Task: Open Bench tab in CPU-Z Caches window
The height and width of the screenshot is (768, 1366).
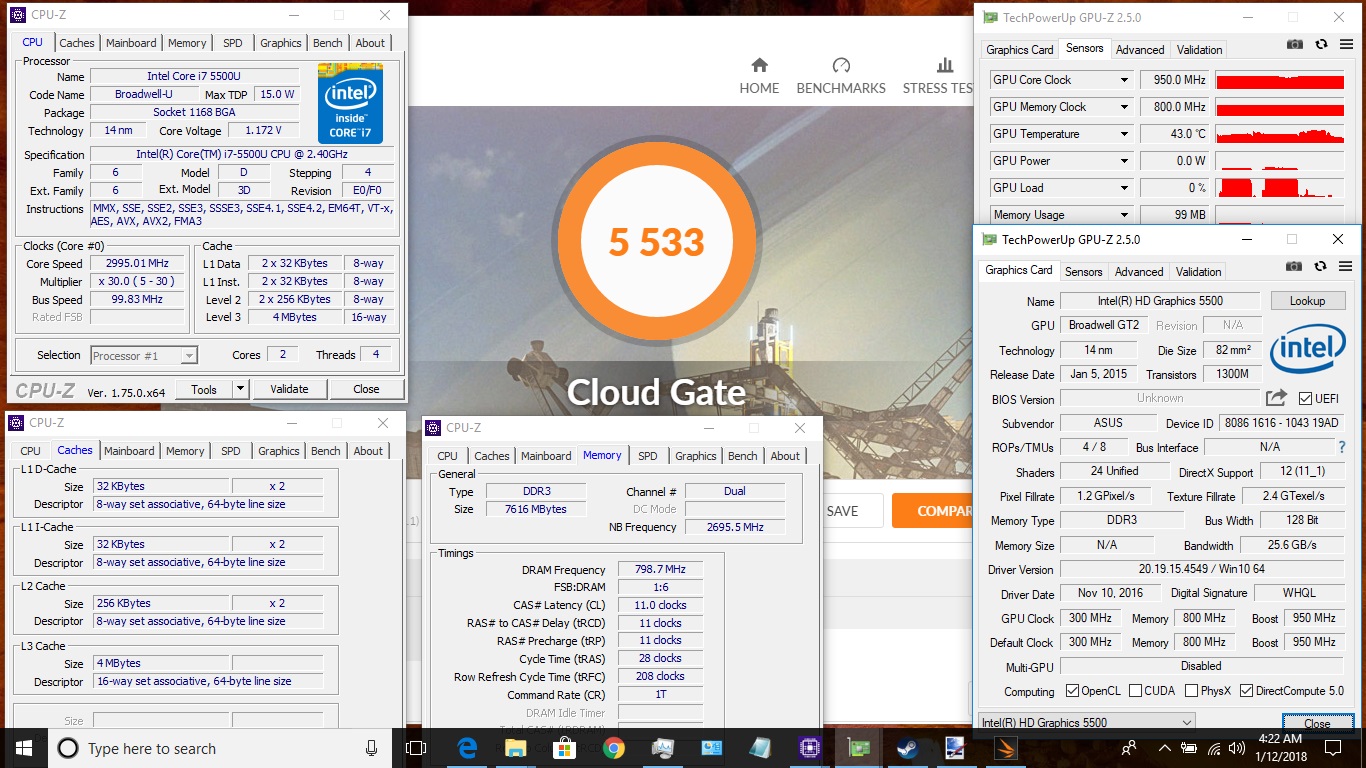Action: tap(325, 451)
